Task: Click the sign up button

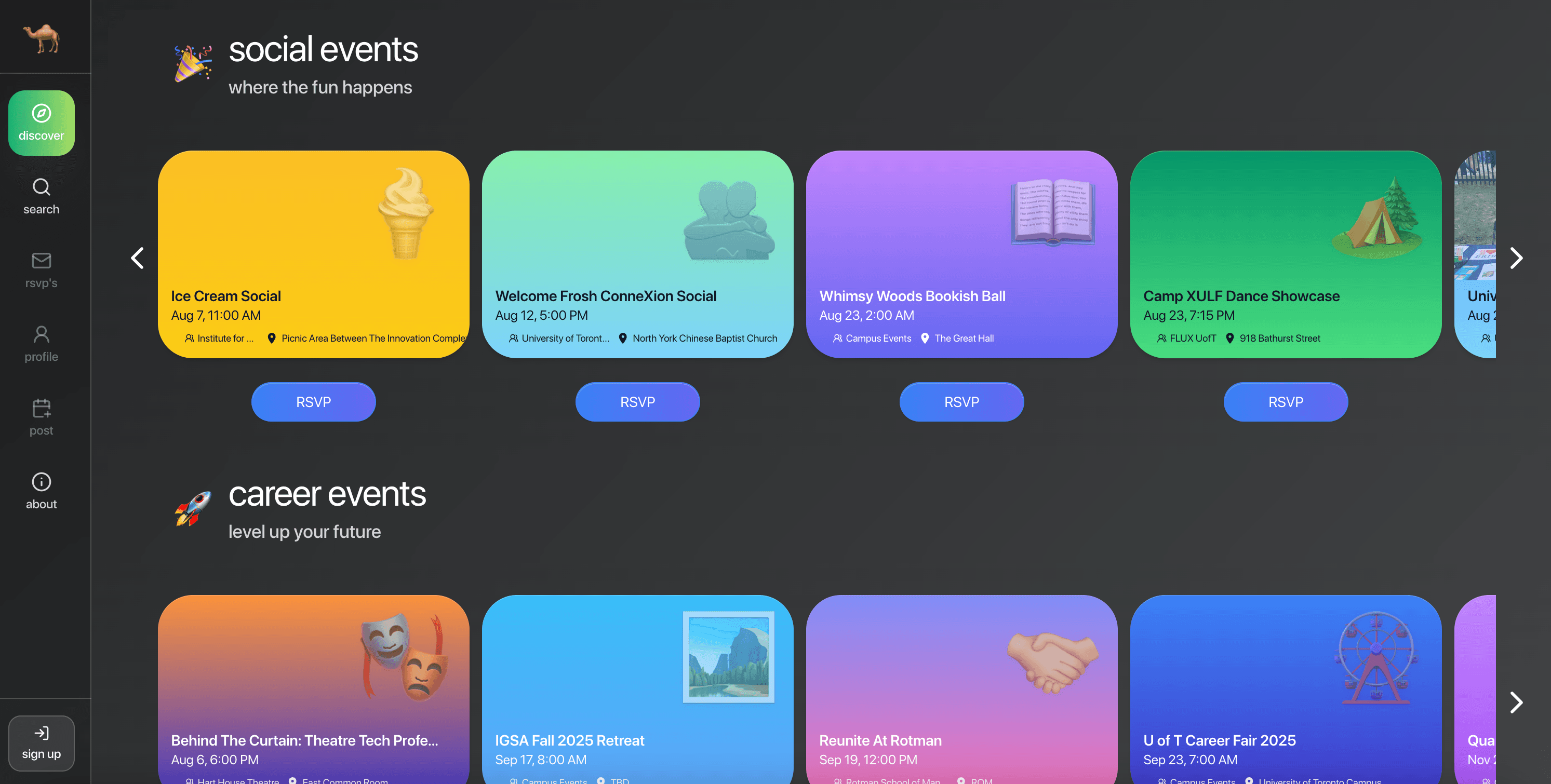Action: pyautogui.click(x=42, y=742)
